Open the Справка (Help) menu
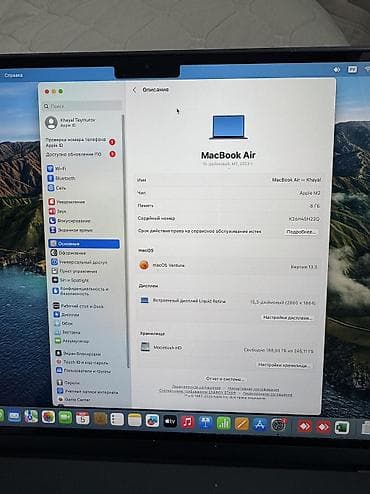The image size is (370, 494). coord(13,75)
